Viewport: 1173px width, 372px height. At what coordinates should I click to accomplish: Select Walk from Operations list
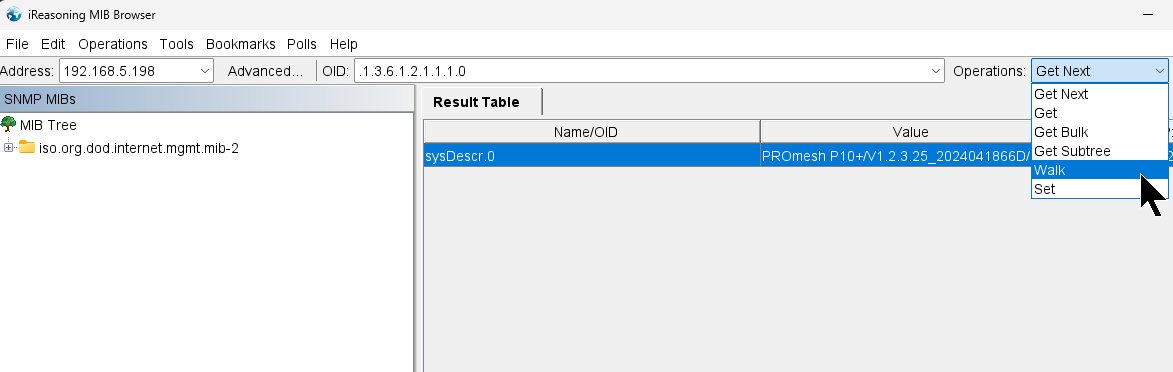(1100, 170)
